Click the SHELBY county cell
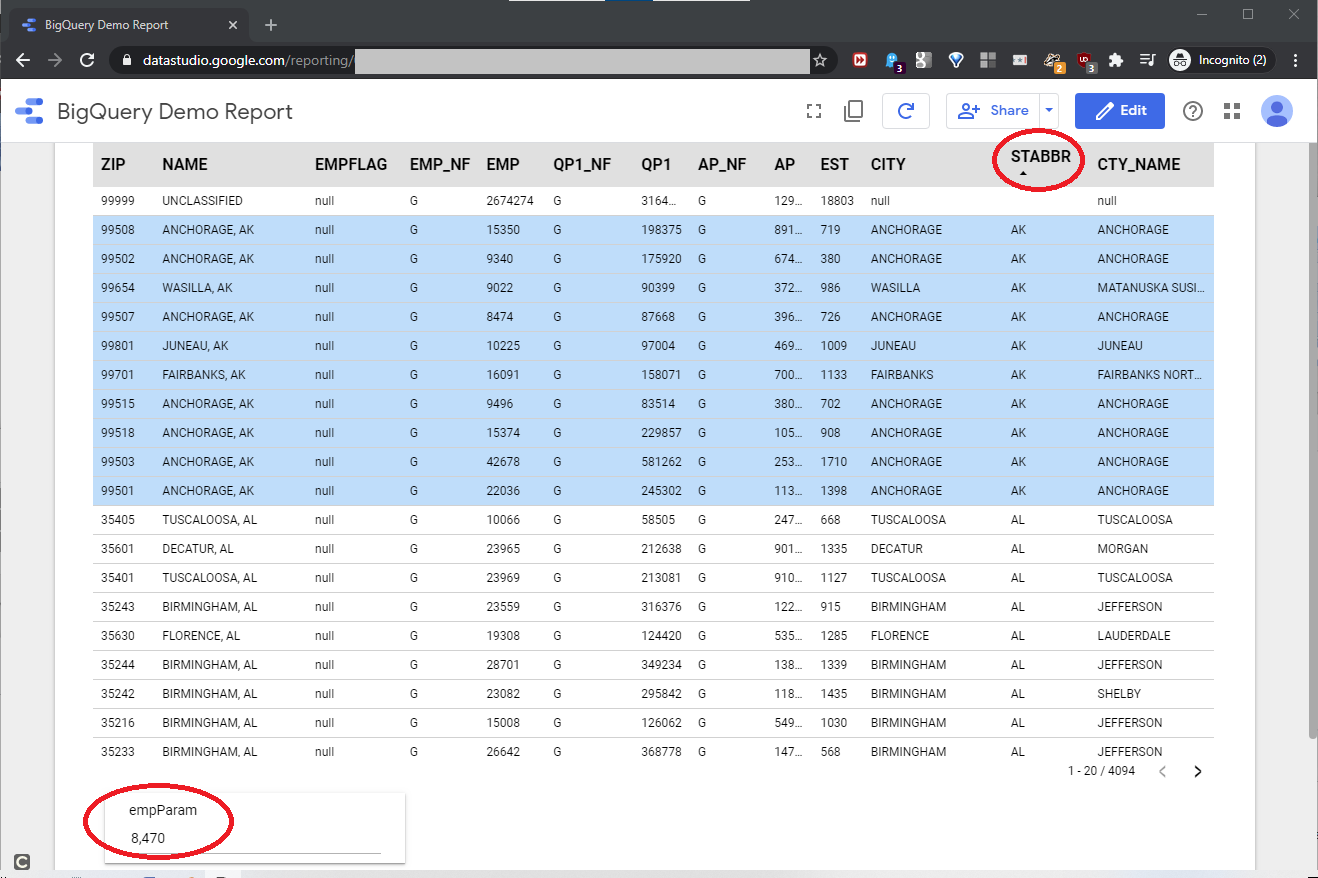The height and width of the screenshot is (878, 1318). click(x=1119, y=694)
